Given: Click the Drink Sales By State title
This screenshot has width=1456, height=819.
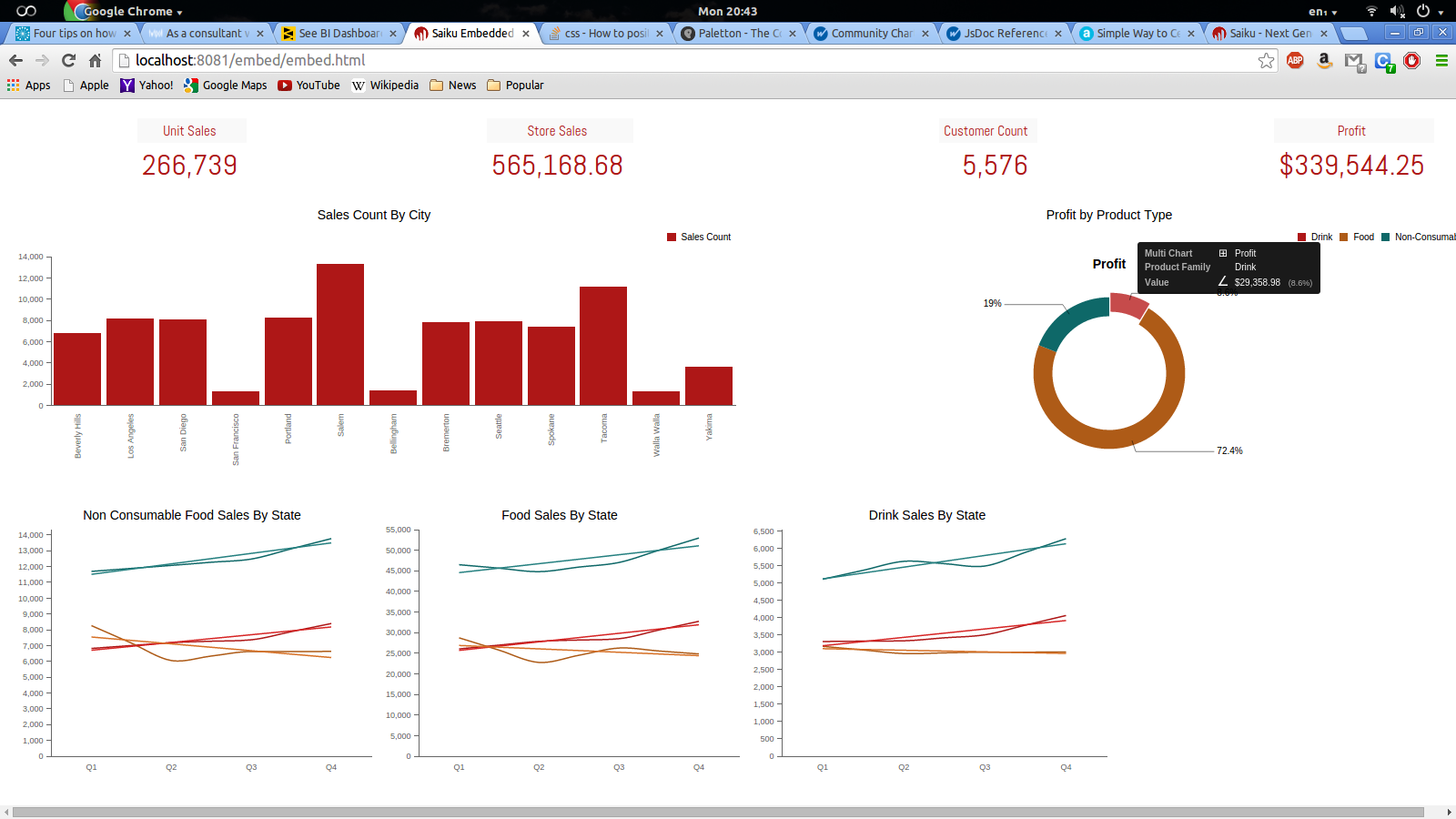Looking at the screenshot, I should pos(927,515).
